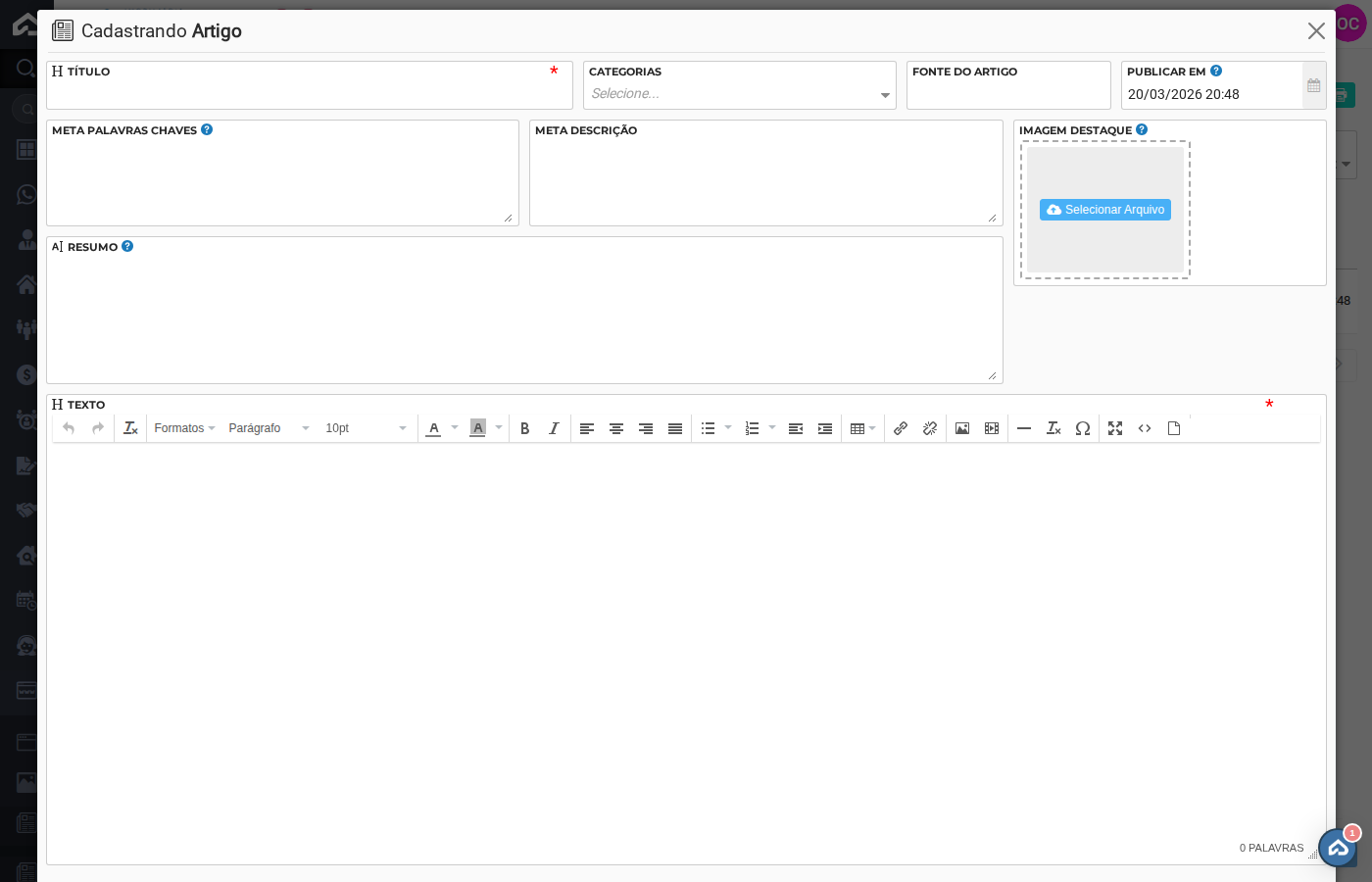Screen dimensions: 1372x882
Task: Toggle italic formatting in the text editor
Action: click(x=554, y=428)
